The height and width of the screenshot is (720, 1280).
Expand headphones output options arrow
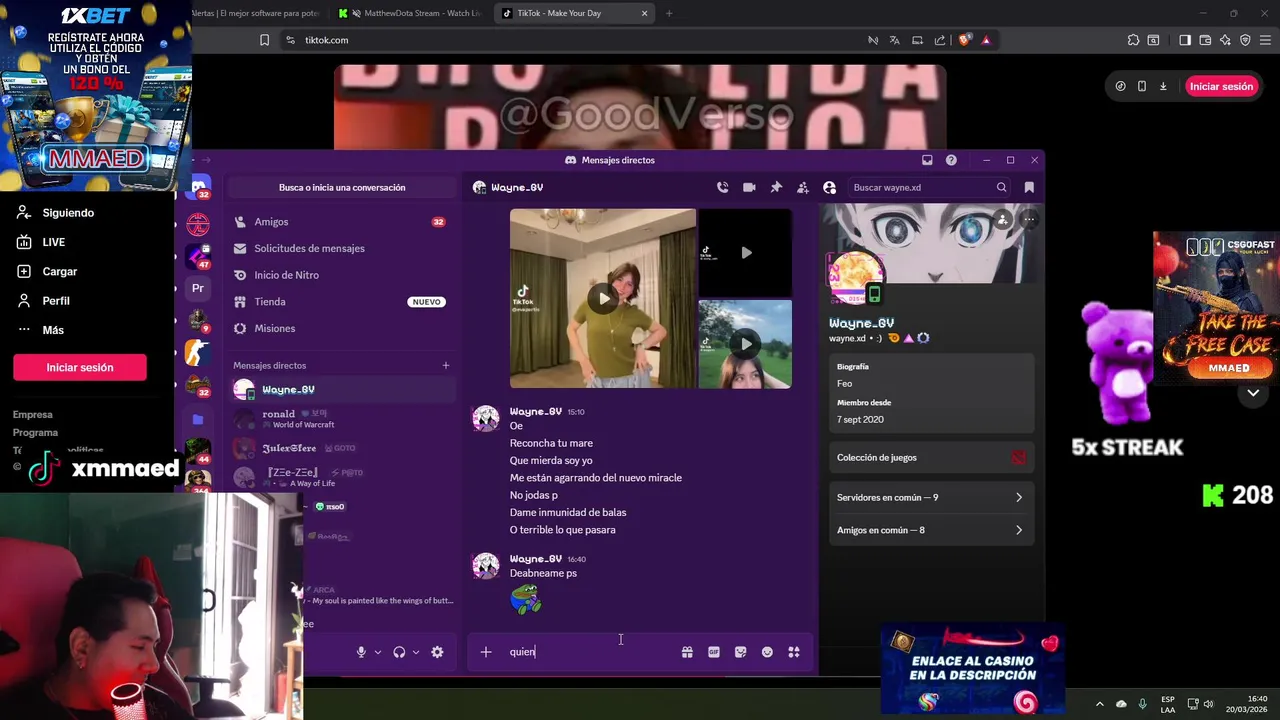(416, 652)
